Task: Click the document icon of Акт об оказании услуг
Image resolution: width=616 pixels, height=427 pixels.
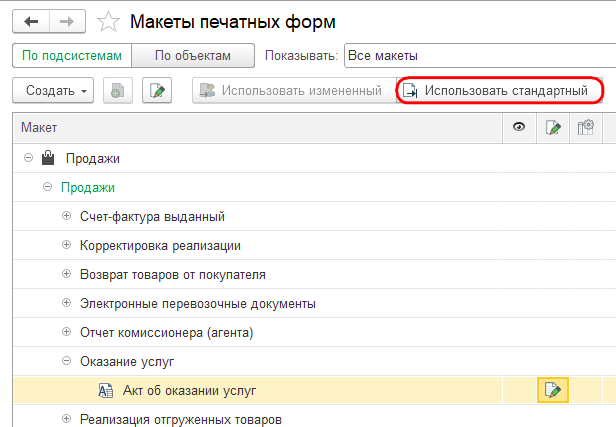Action: tap(106, 391)
